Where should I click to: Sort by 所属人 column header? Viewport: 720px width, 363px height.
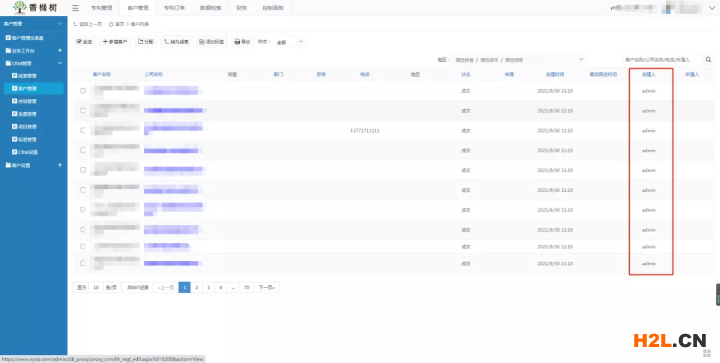pyautogui.click(x=692, y=74)
